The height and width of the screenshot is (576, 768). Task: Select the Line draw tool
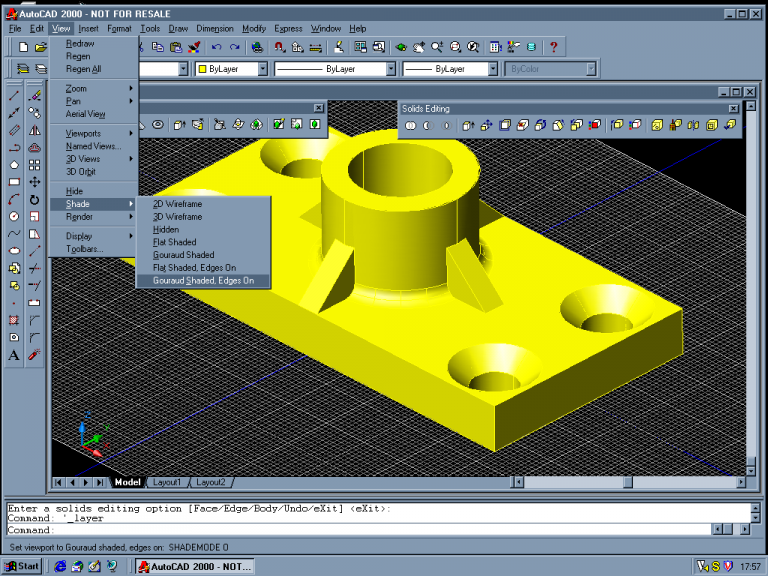14,95
